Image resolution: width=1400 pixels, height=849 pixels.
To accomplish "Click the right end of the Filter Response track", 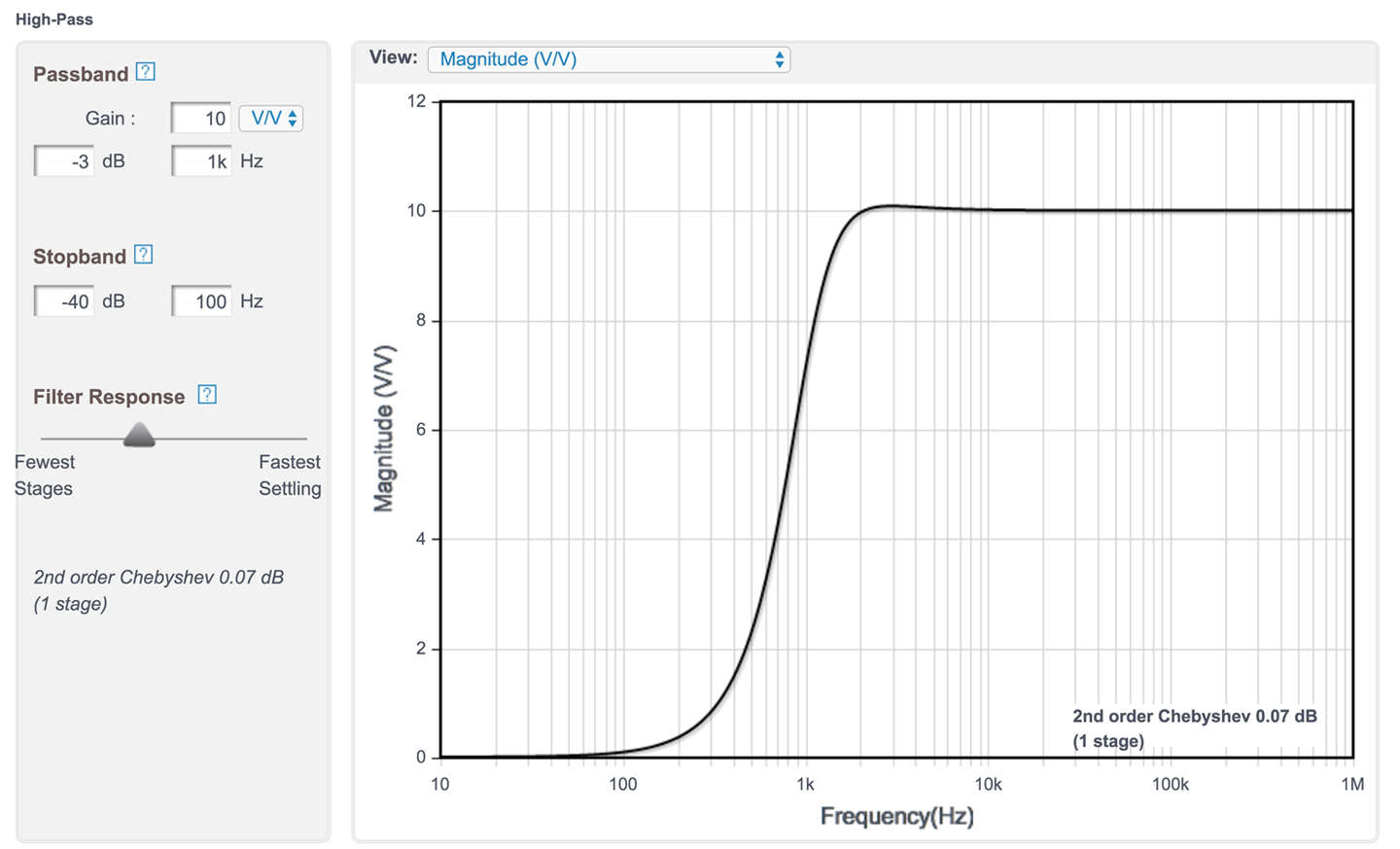I will (303, 439).
